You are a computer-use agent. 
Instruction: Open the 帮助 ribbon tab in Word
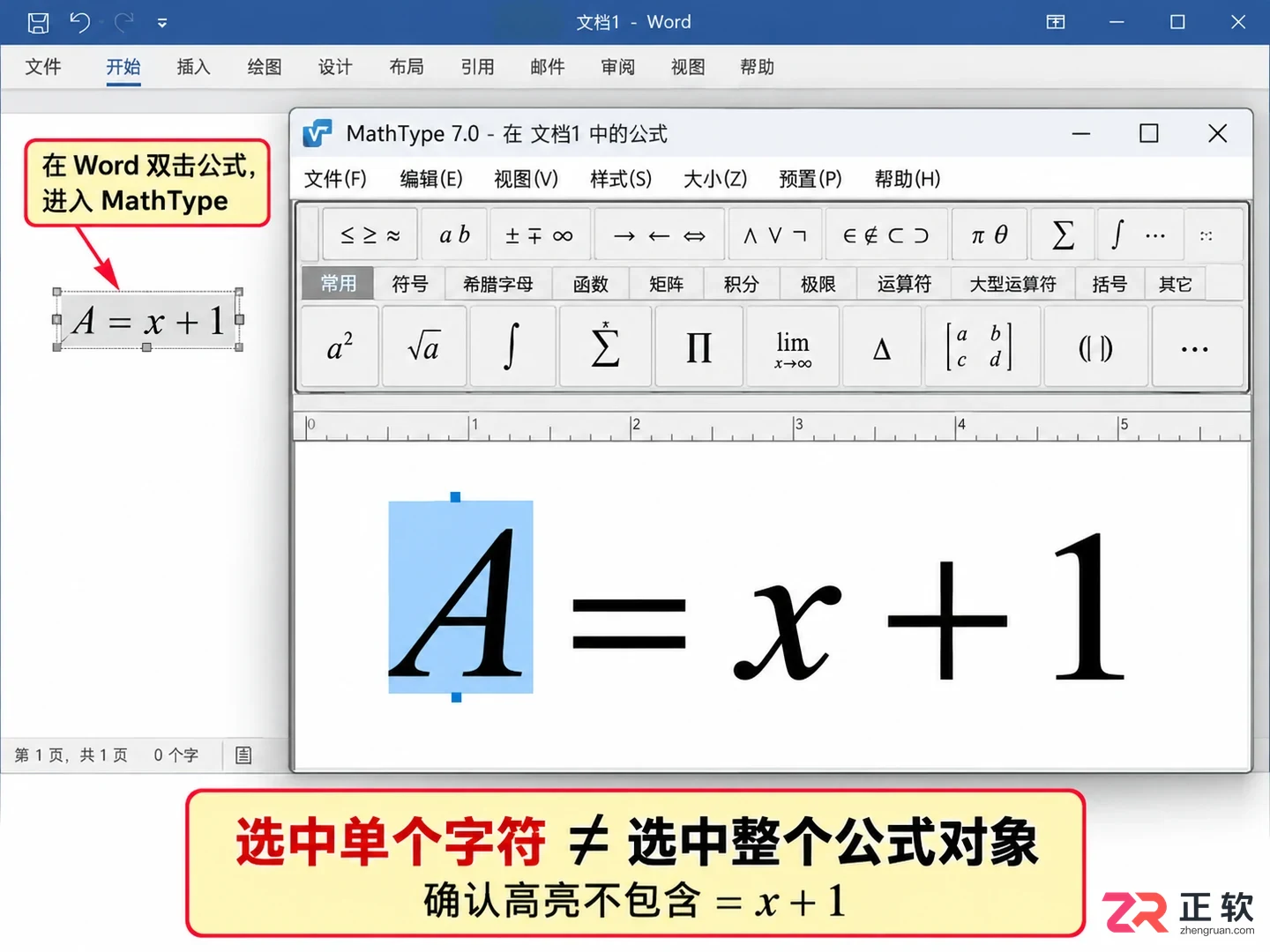click(x=757, y=67)
